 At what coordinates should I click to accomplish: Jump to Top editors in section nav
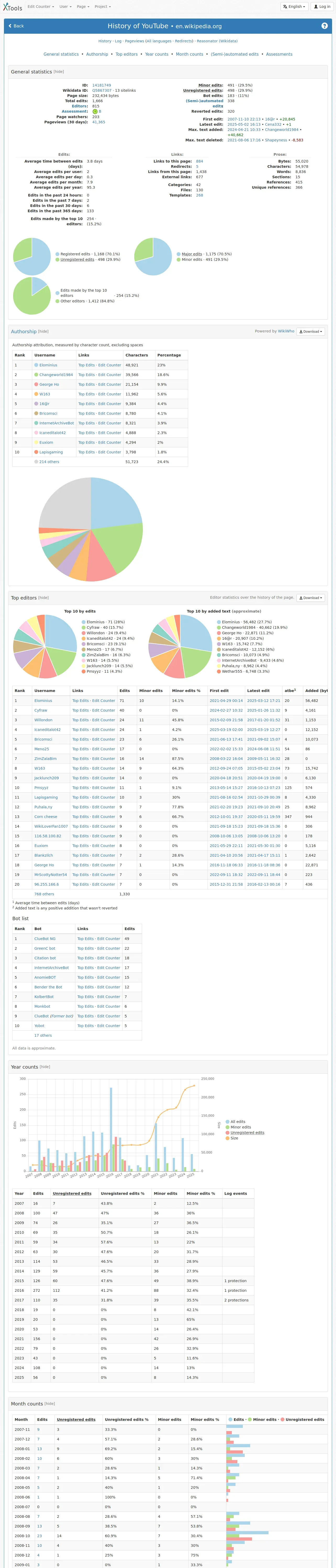click(126, 54)
